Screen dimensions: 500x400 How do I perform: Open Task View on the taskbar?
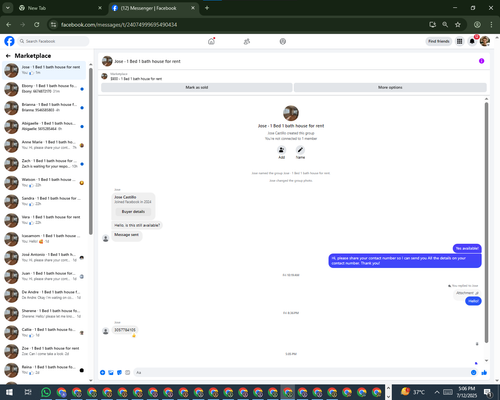point(28,392)
